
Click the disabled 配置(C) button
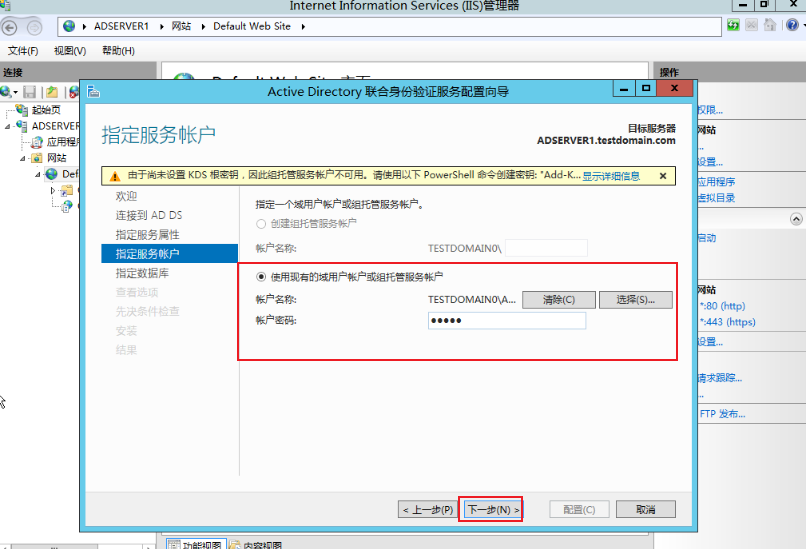[x=579, y=509]
